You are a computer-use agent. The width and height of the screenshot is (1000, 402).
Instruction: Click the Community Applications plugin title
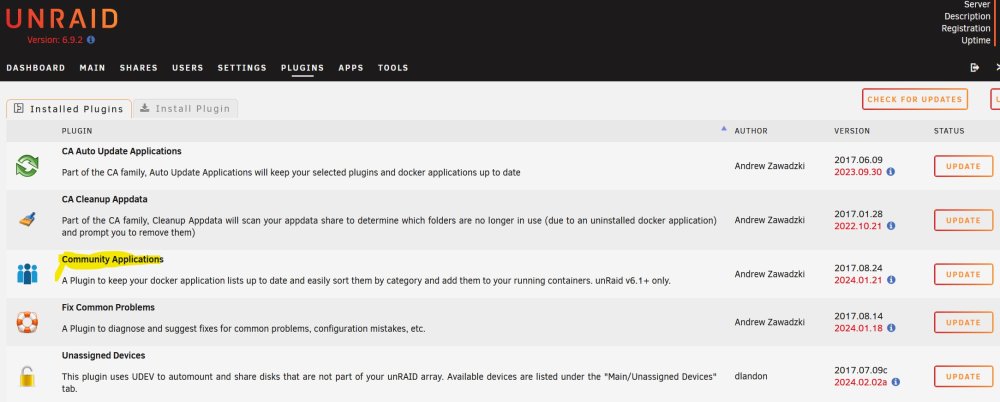pyautogui.click(x=112, y=259)
